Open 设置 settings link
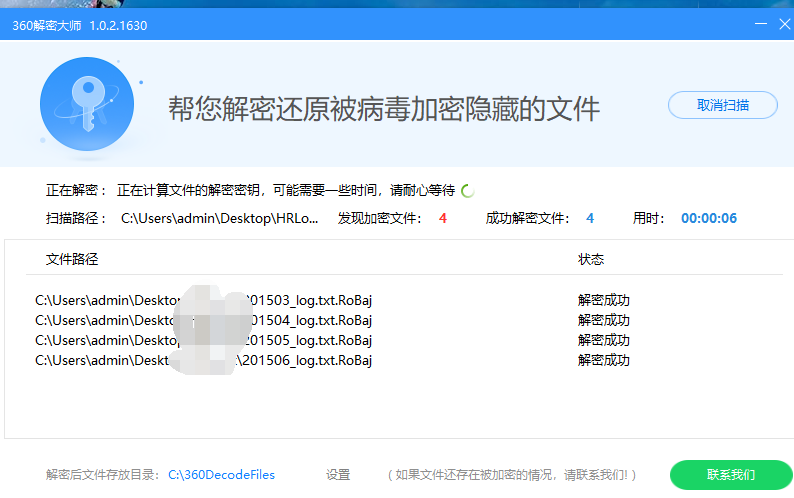794x498 pixels. point(338,475)
